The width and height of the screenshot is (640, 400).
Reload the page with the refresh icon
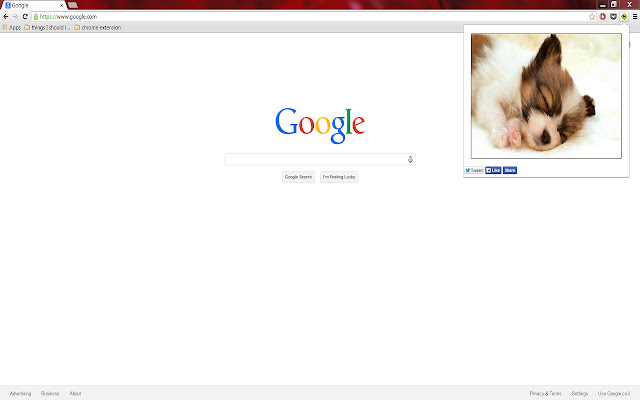tap(25, 17)
